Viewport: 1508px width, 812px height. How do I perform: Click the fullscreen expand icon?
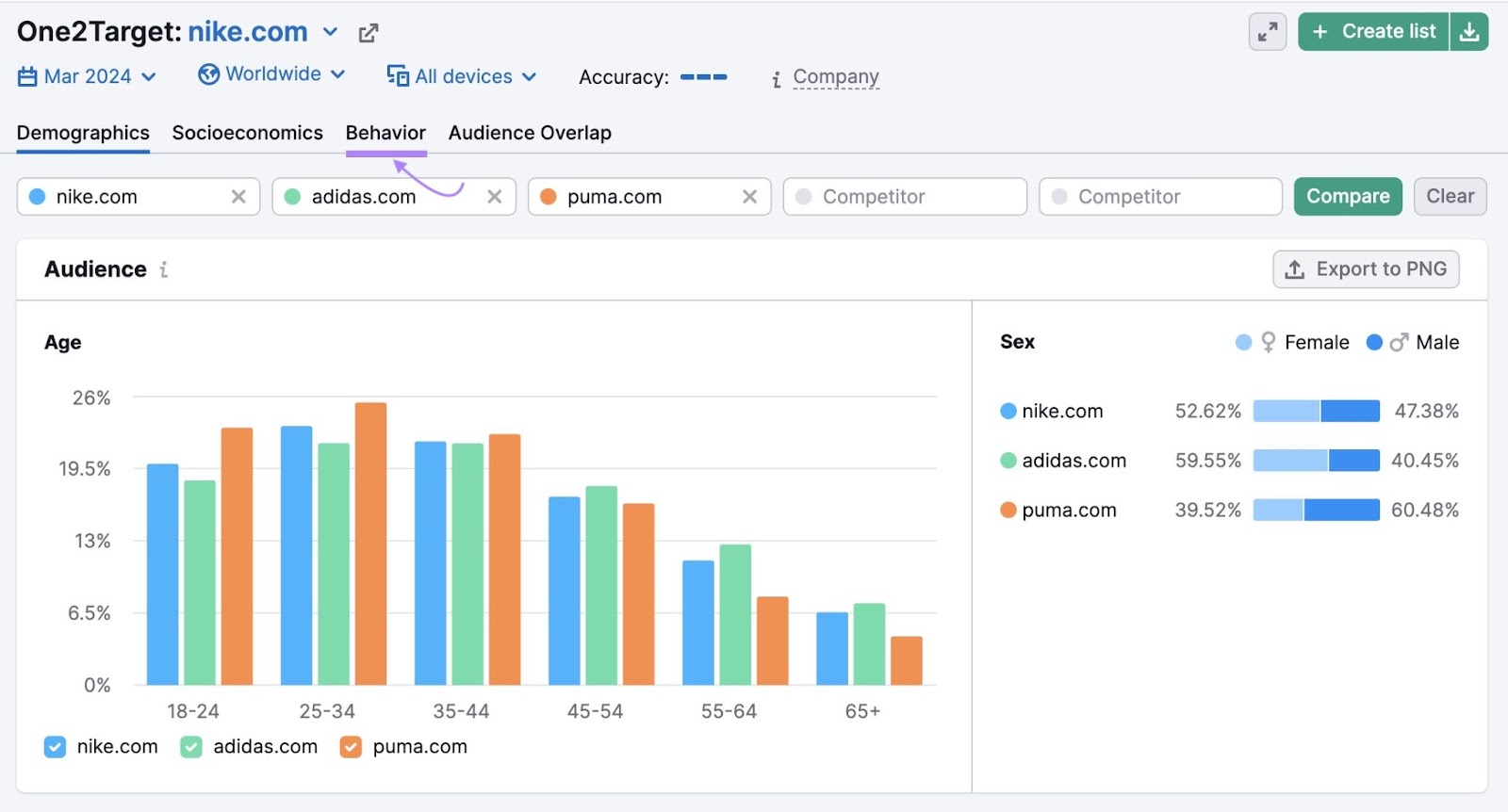1268,32
